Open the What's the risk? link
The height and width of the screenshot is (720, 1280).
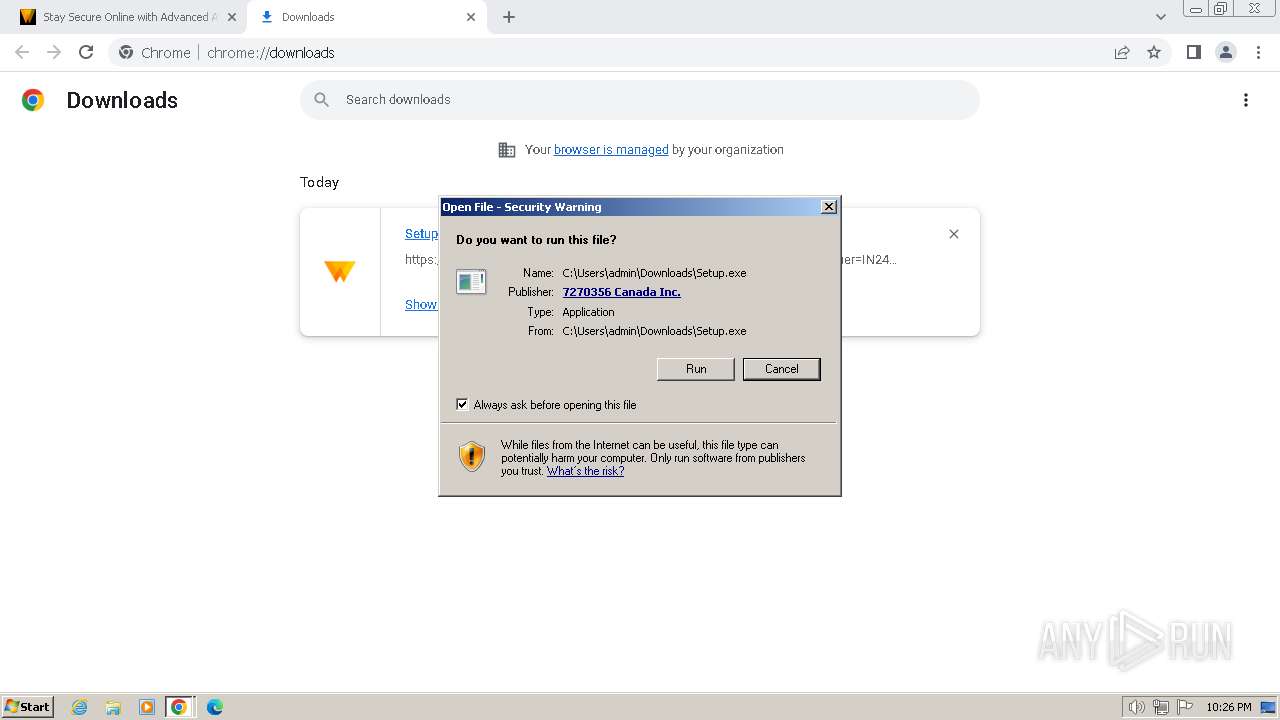pyautogui.click(x=585, y=471)
